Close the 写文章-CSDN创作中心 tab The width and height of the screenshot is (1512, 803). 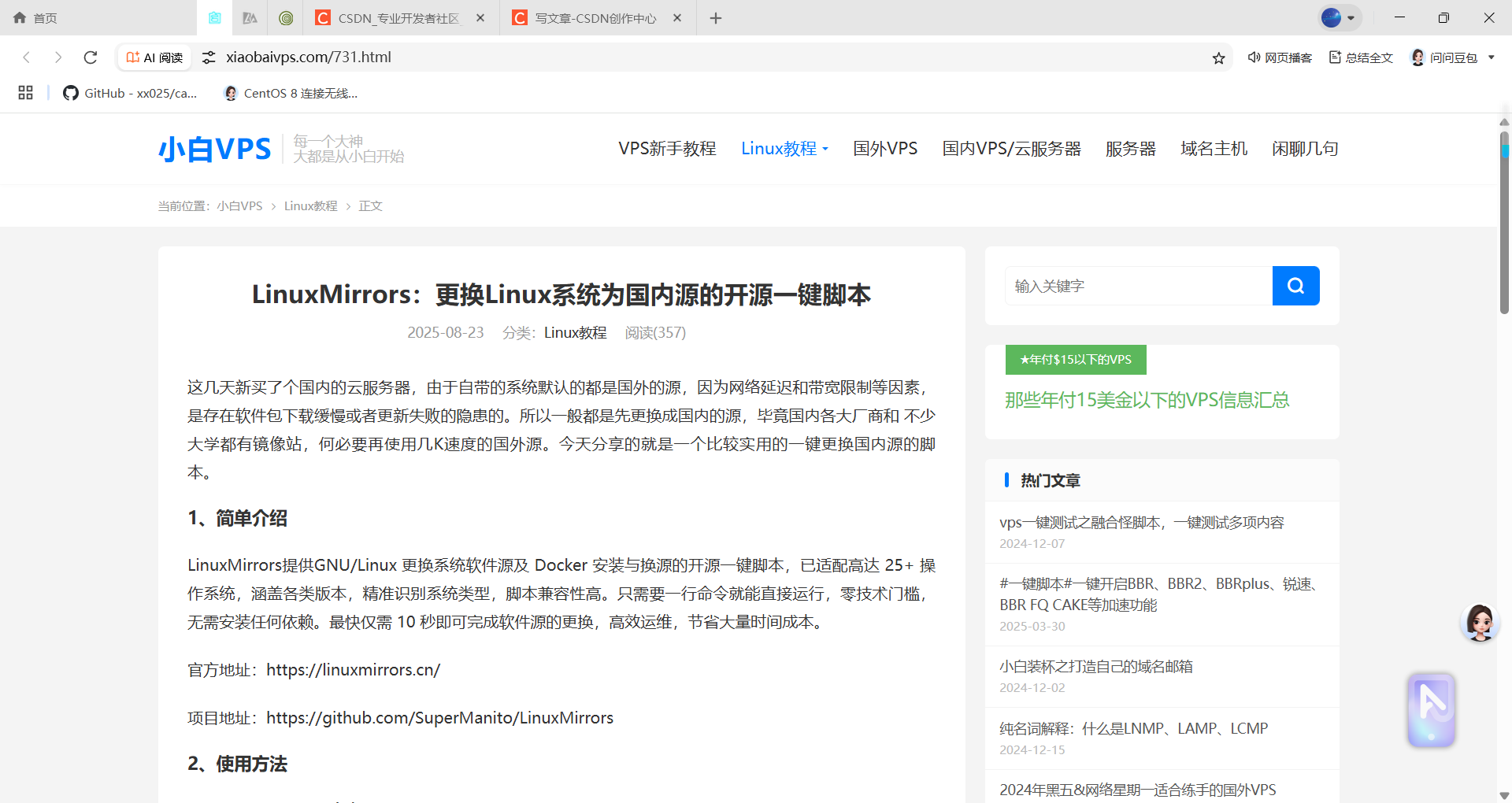coord(677,17)
